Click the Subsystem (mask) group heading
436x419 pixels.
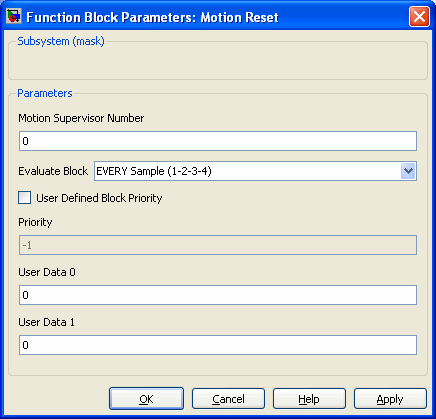point(61,41)
